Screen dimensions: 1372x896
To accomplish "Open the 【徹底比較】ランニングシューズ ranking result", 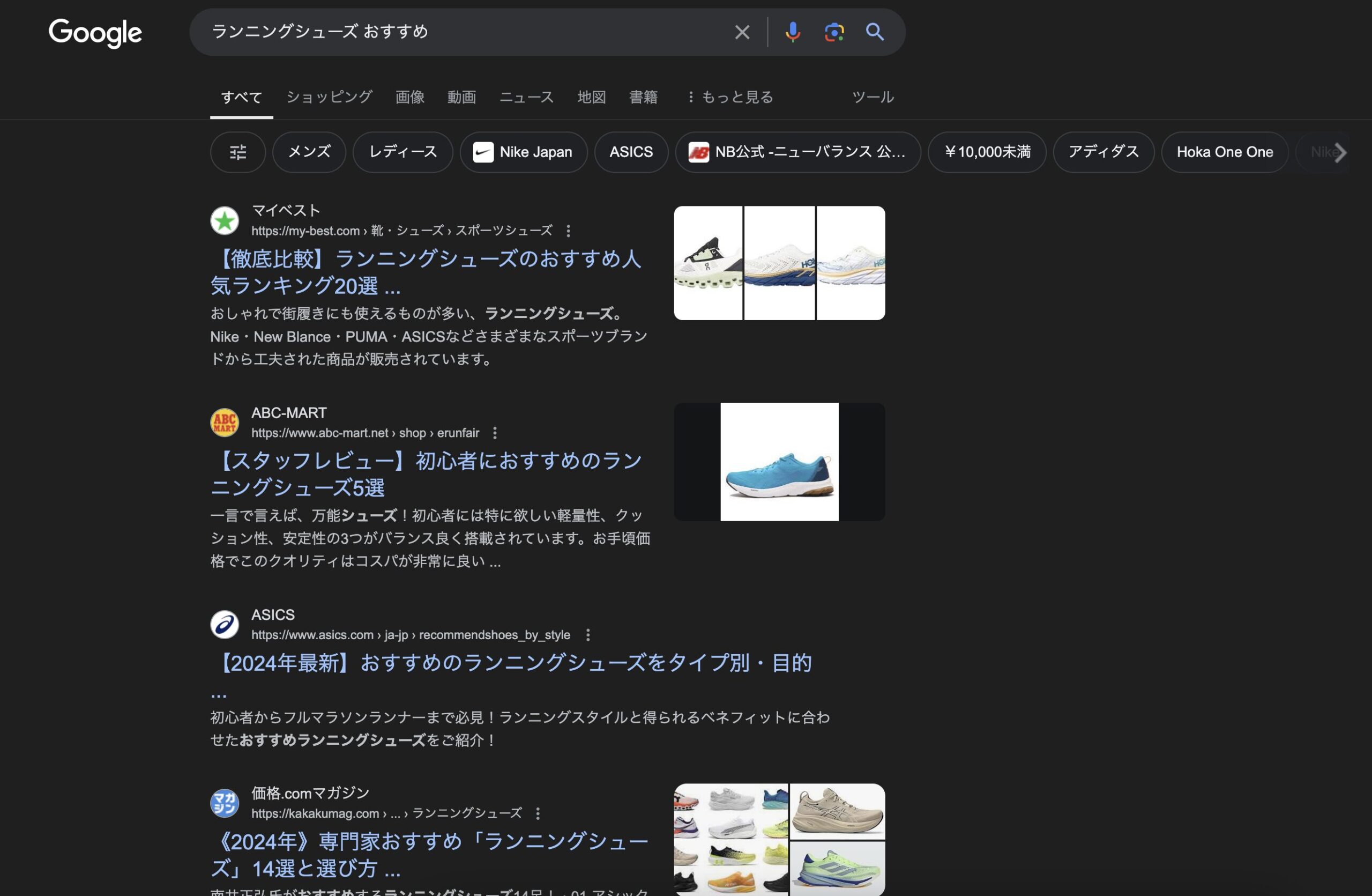I will pos(426,272).
